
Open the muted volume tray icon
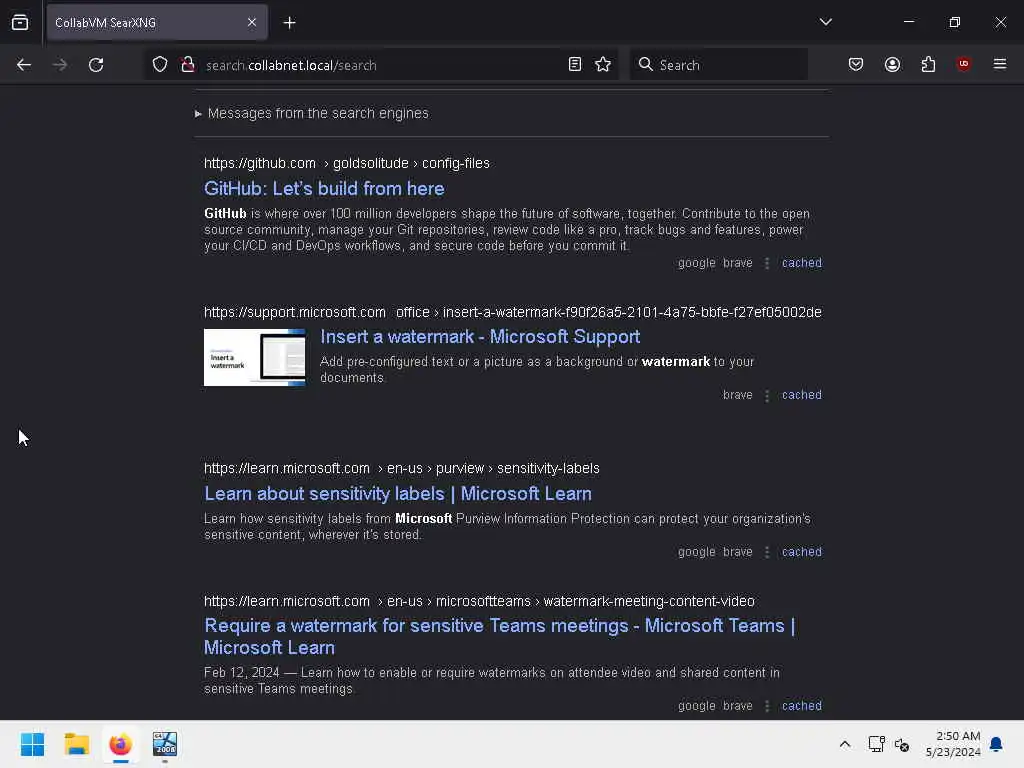tap(902, 744)
